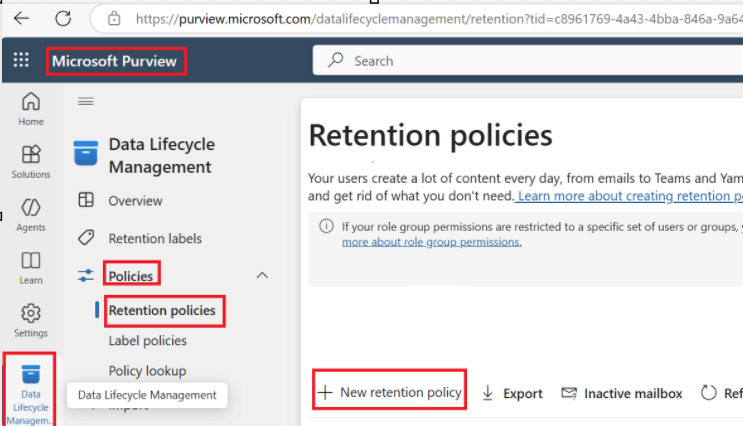
Task: Open Learn more about creating retention link
Action: tap(630, 196)
